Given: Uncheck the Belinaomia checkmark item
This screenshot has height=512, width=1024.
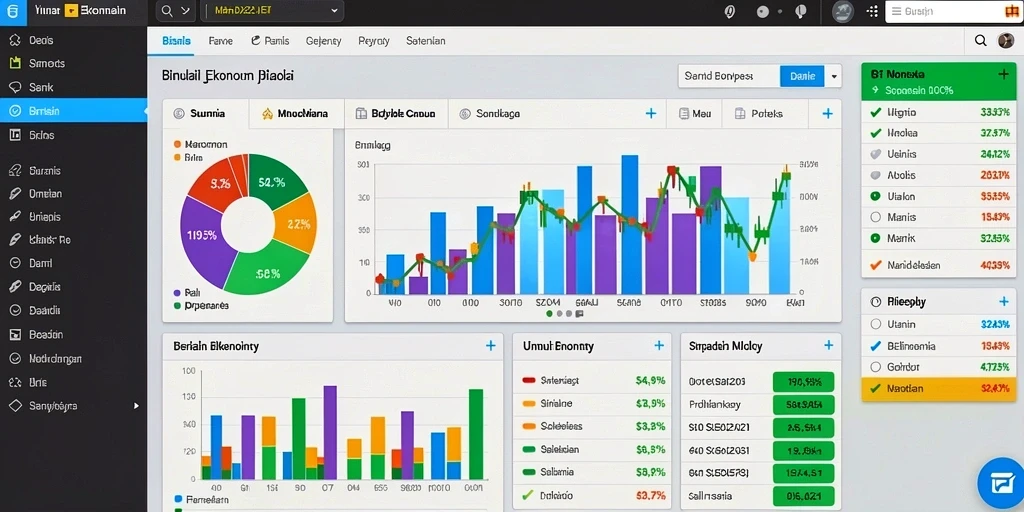Looking at the screenshot, I should 875,346.
